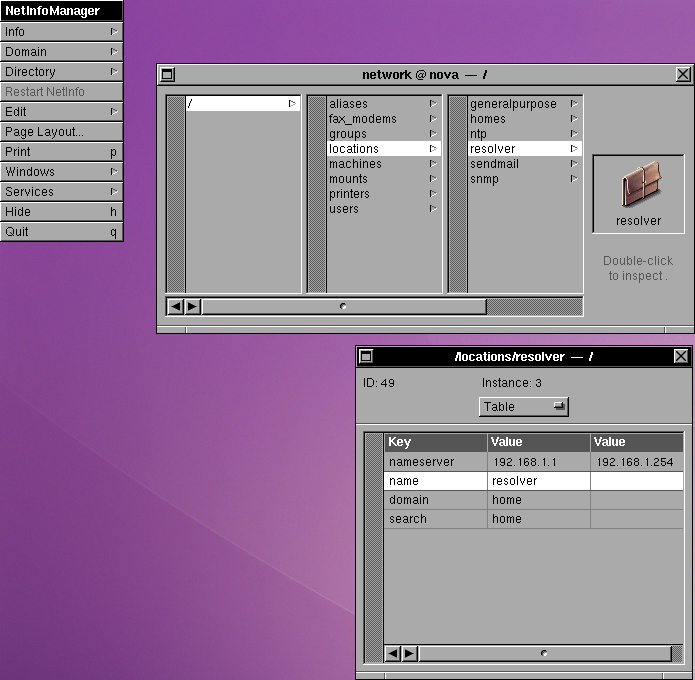This screenshot has height=680, width=695.
Task: Click right scroll arrow in browser window
Action: [x=192, y=307]
